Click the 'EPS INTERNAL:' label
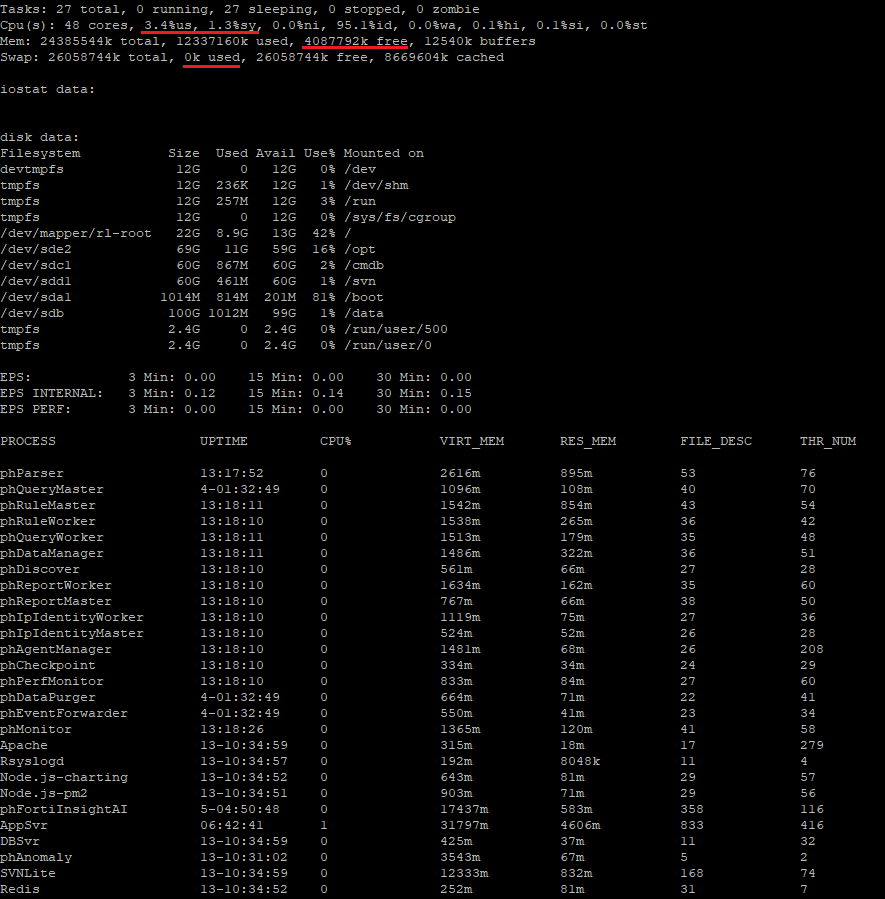 tap(52, 394)
